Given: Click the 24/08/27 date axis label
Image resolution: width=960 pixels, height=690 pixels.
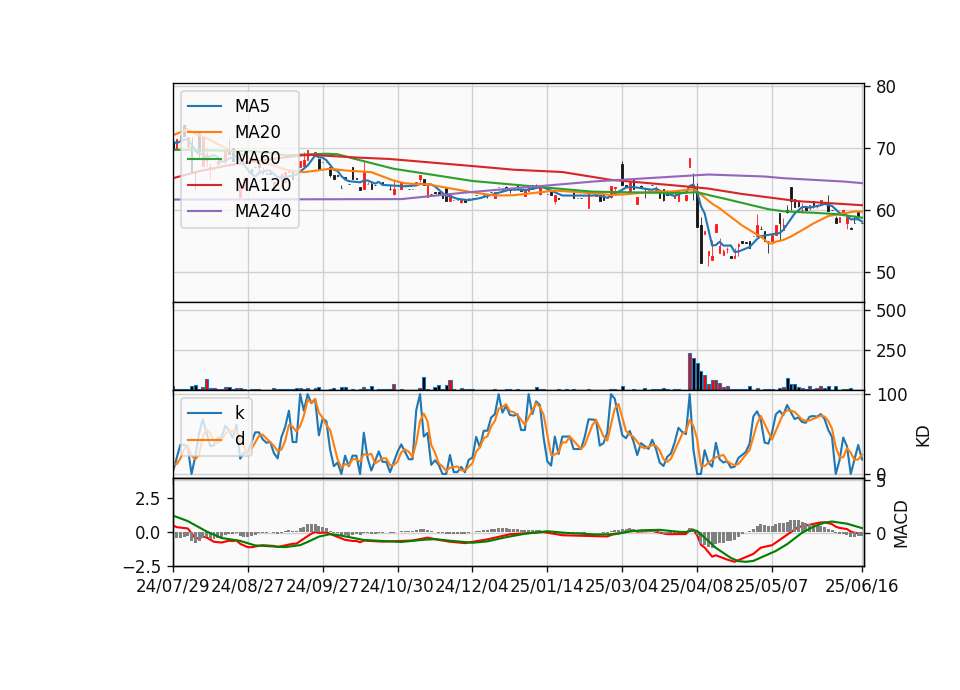Looking at the screenshot, I should pos(248,586).
